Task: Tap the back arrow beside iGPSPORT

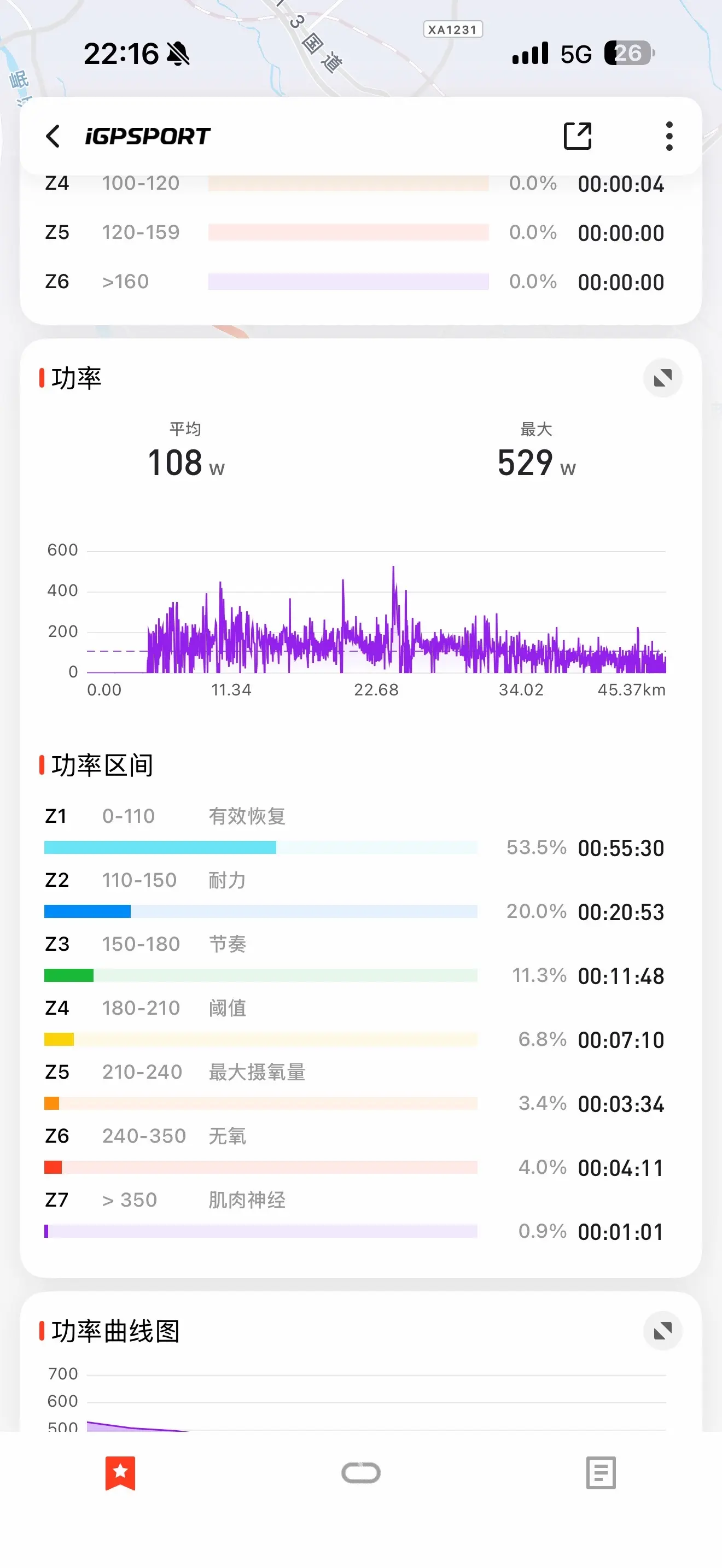Action: click(x=54, y=136)
